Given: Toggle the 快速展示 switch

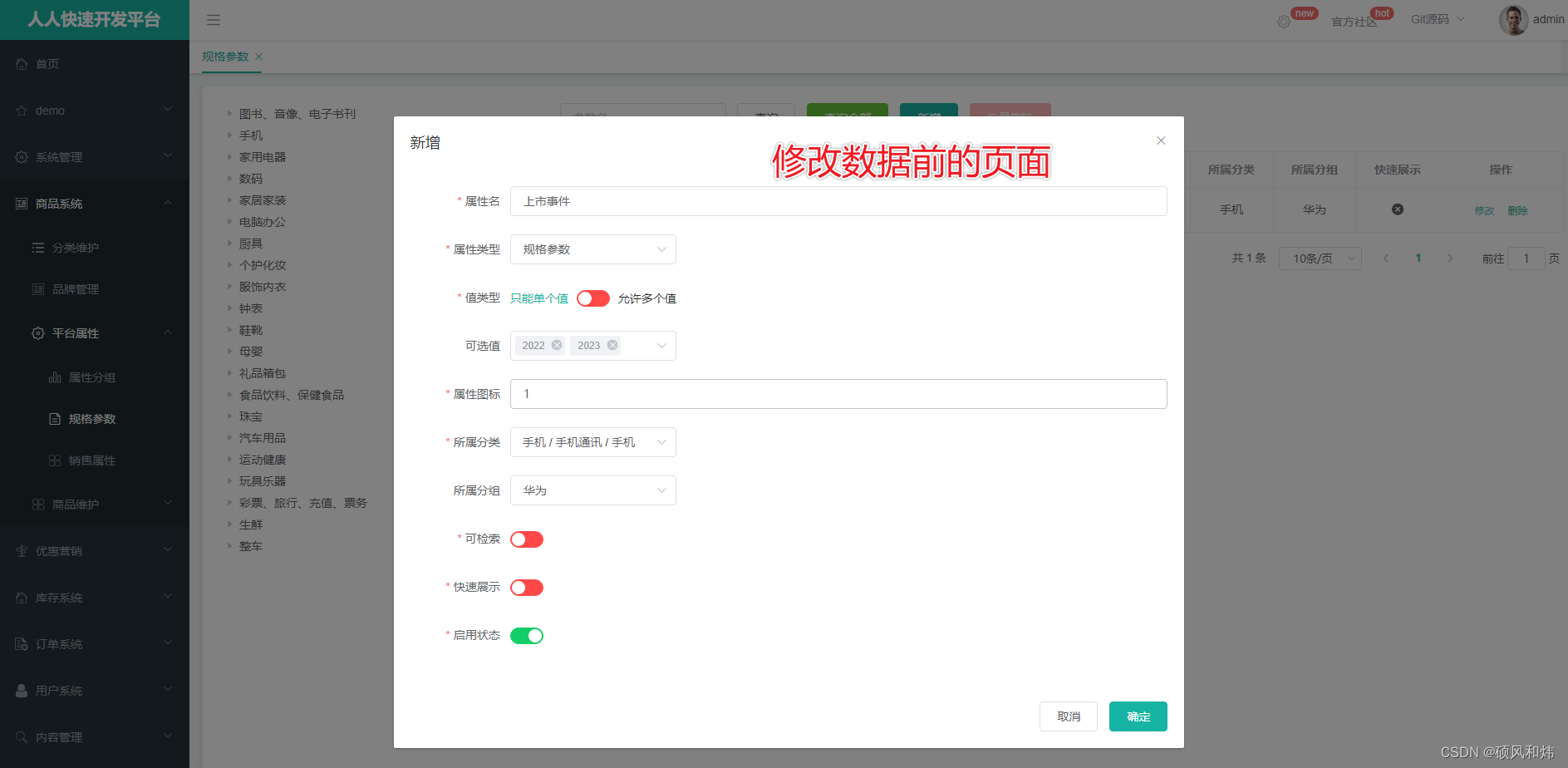Looking at the screenshot, I should pyautogui.click(x=527, y=588).
